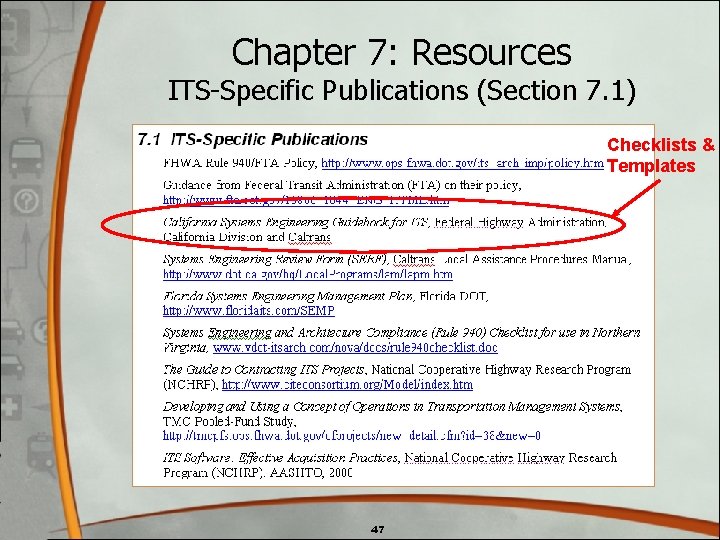Click 'California Systems Engineering Guidebook for ITS' text

[x=296, y=223]
